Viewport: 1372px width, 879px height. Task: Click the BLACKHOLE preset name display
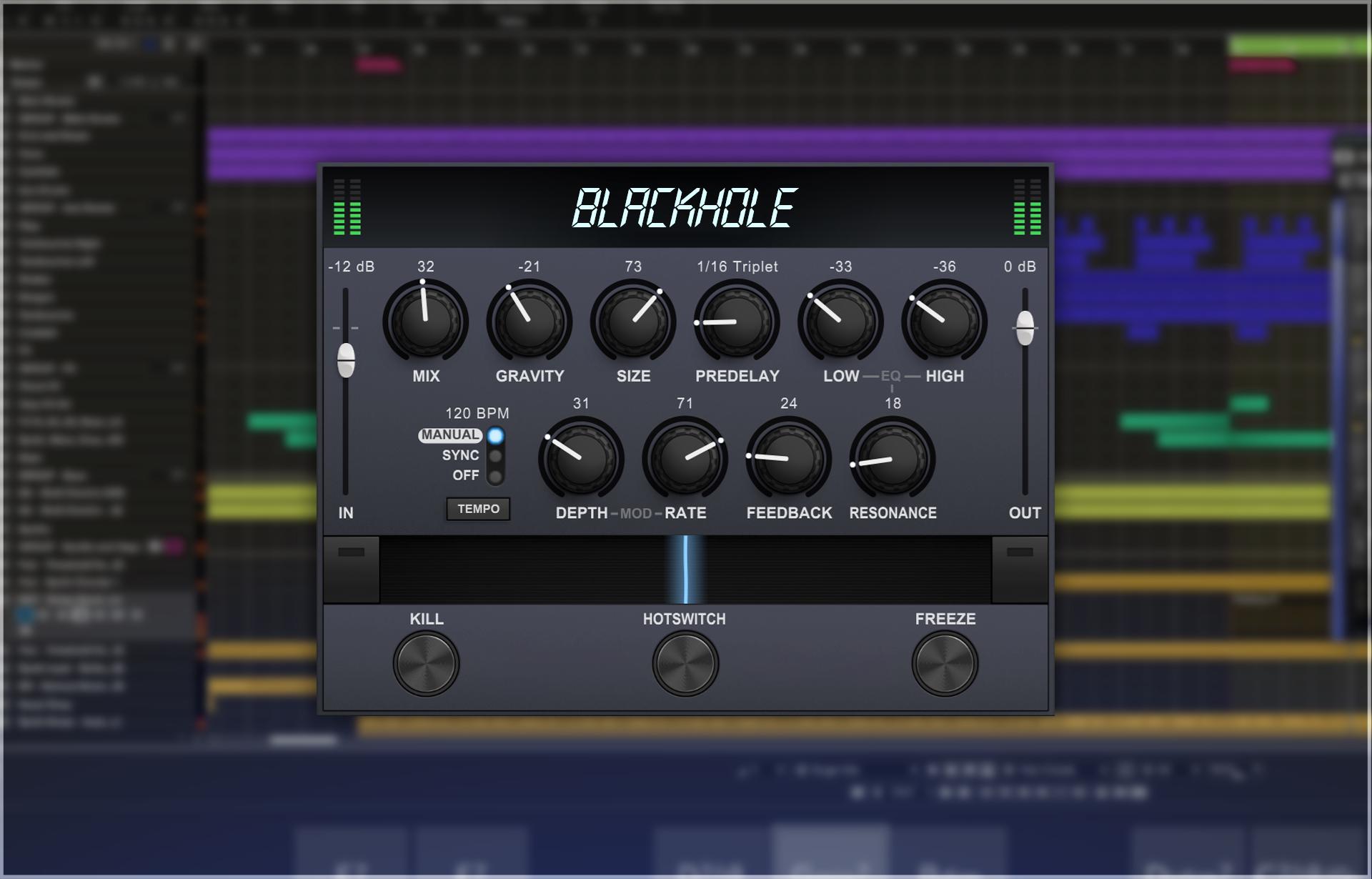685,208
